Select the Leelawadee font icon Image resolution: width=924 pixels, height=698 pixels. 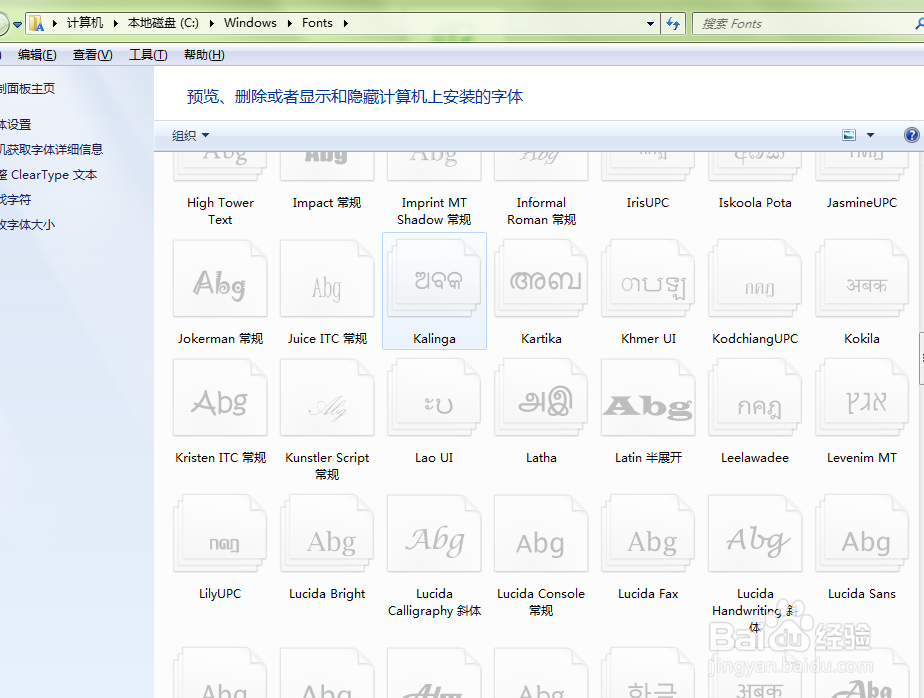(x=755, y=398)
